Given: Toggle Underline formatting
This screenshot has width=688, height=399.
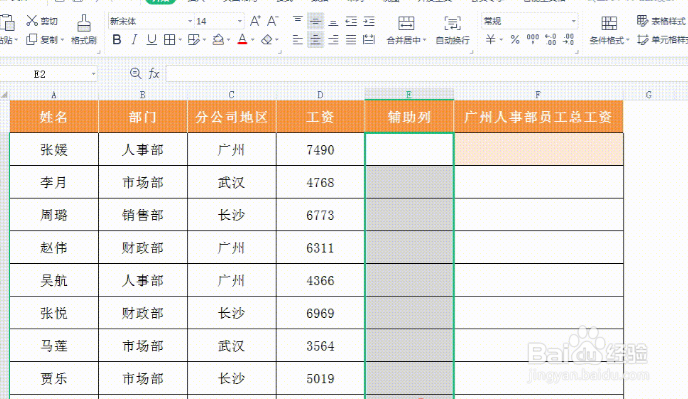Looking at the screenshot, I should (x=152, y=40).
